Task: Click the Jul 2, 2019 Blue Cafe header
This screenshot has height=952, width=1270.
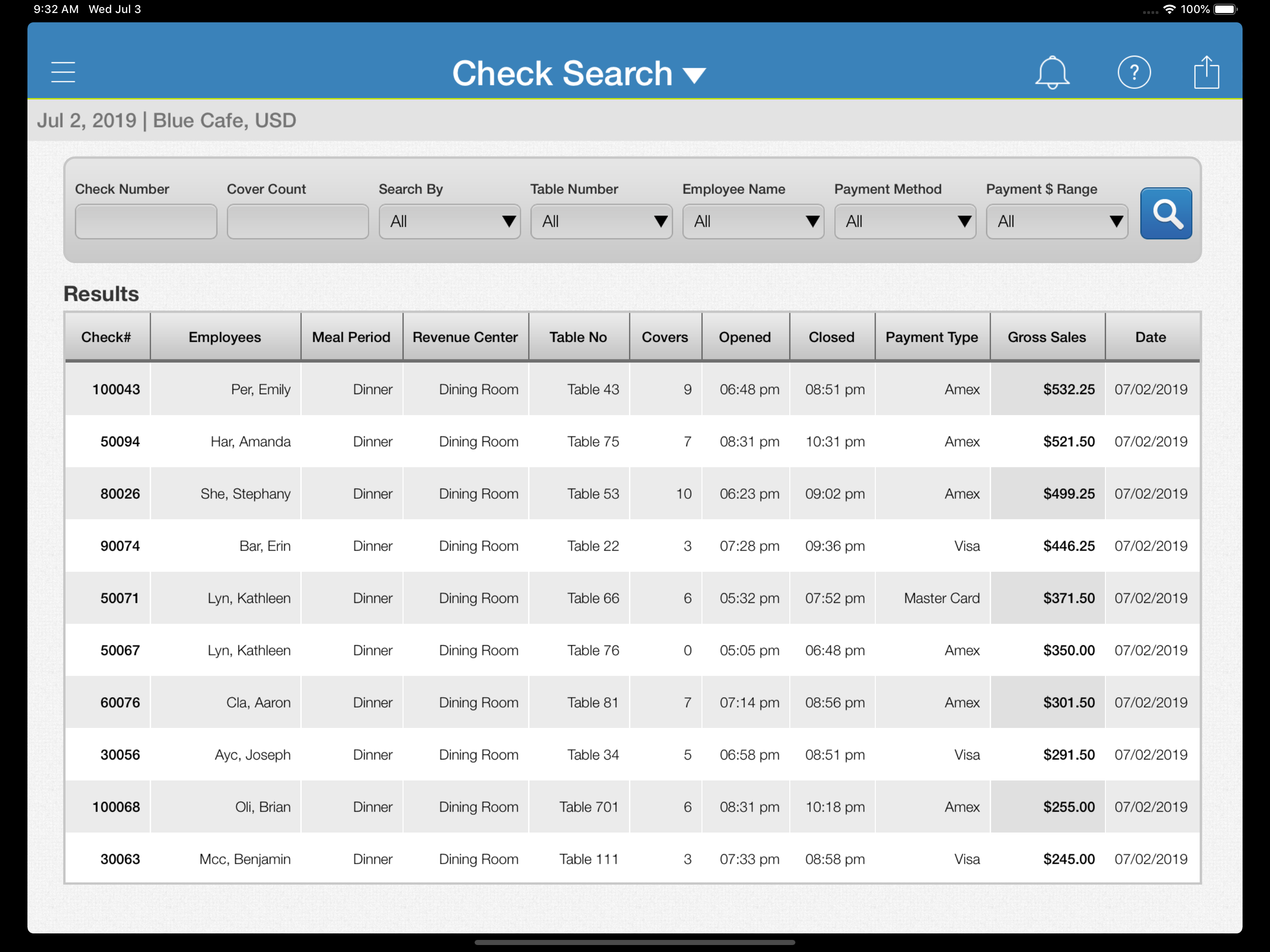Action: point(166,120)
